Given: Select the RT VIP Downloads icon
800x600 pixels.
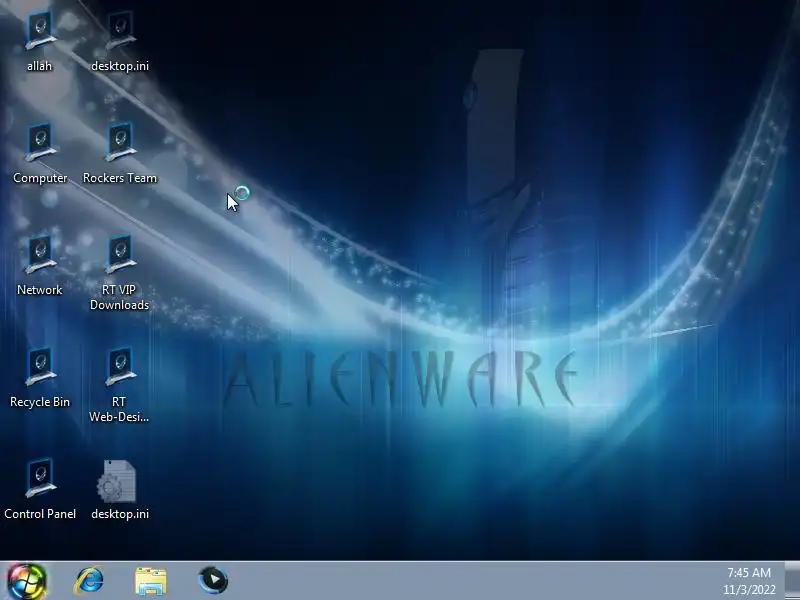Looking at the screenshot, I should coord(120,272).
